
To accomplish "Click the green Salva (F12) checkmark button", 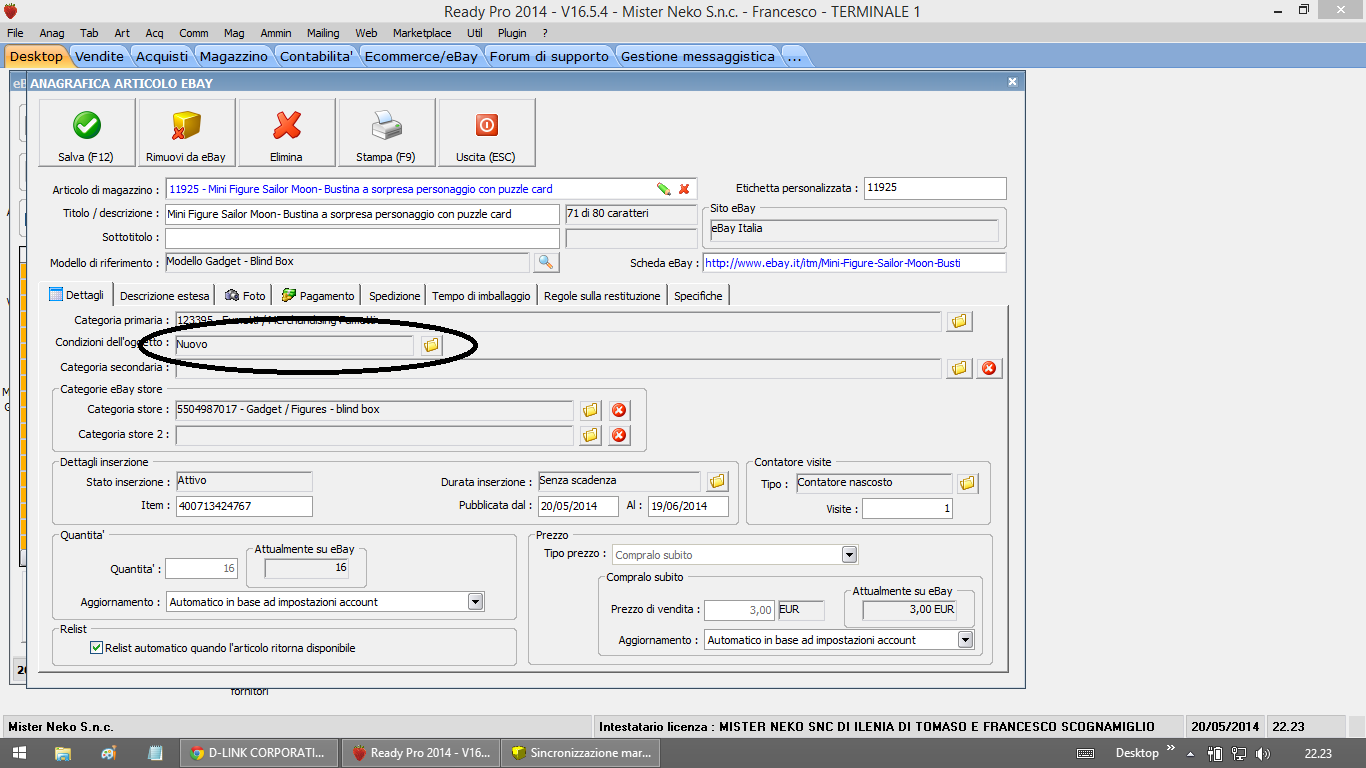I will [x=87, y=132].
